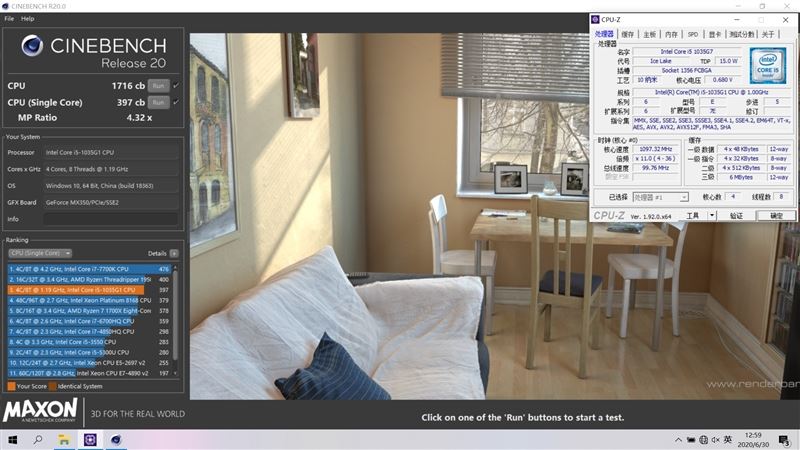The height and width of the screenshot is (450, 800).
Task: Click the 确定 button in CPU-Z
Action: [x=776, y=216]
